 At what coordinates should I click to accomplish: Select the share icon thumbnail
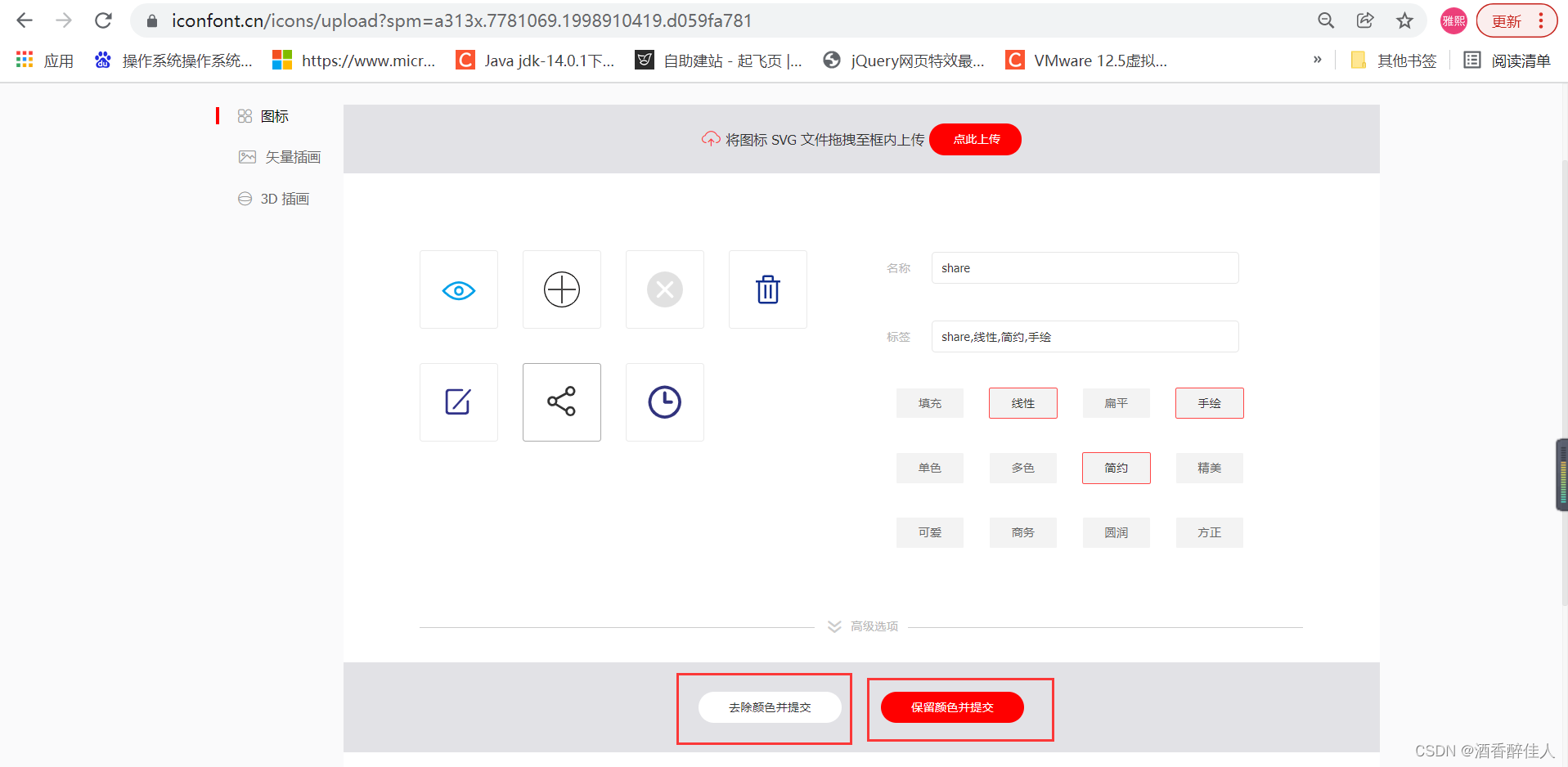[562, 402]
